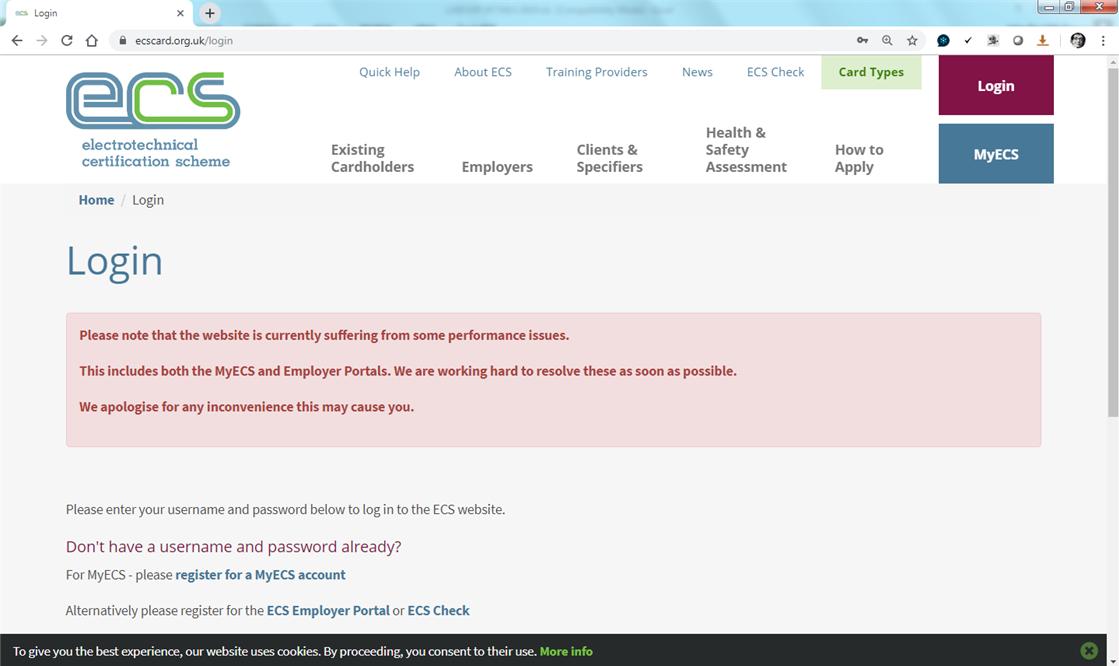
Task: Click the blue MyECS button
Action: coord(996,153)
